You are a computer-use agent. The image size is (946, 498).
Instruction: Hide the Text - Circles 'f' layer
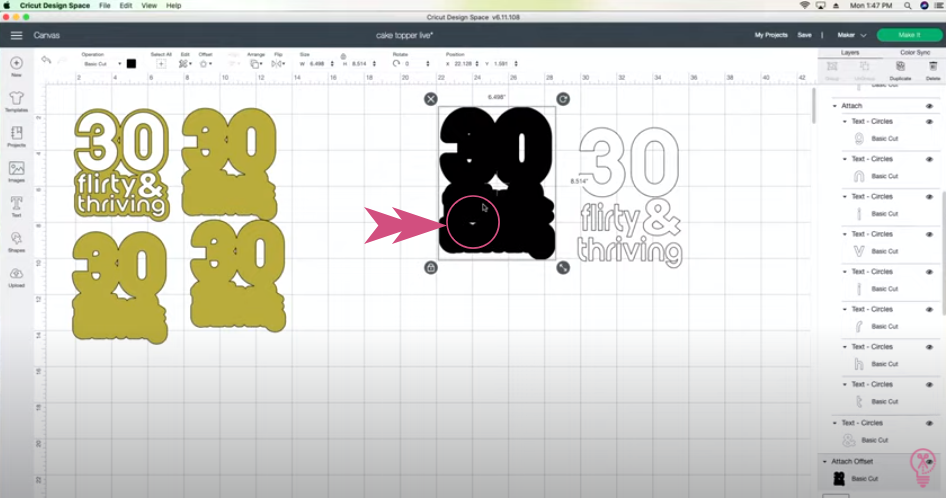[929, 310]
